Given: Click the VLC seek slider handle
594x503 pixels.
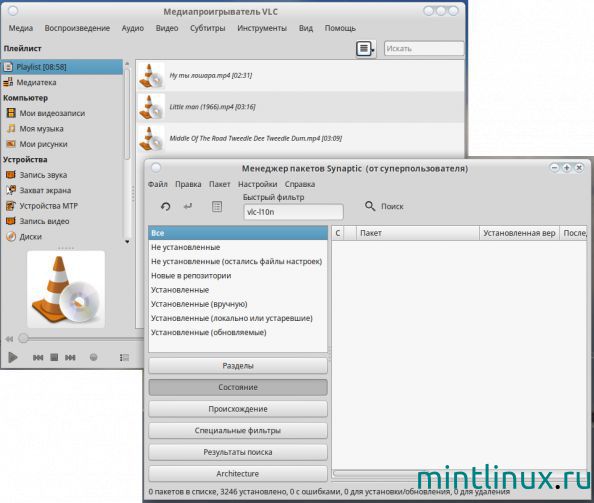Looking at the screenshot, I should click(23, 338).
